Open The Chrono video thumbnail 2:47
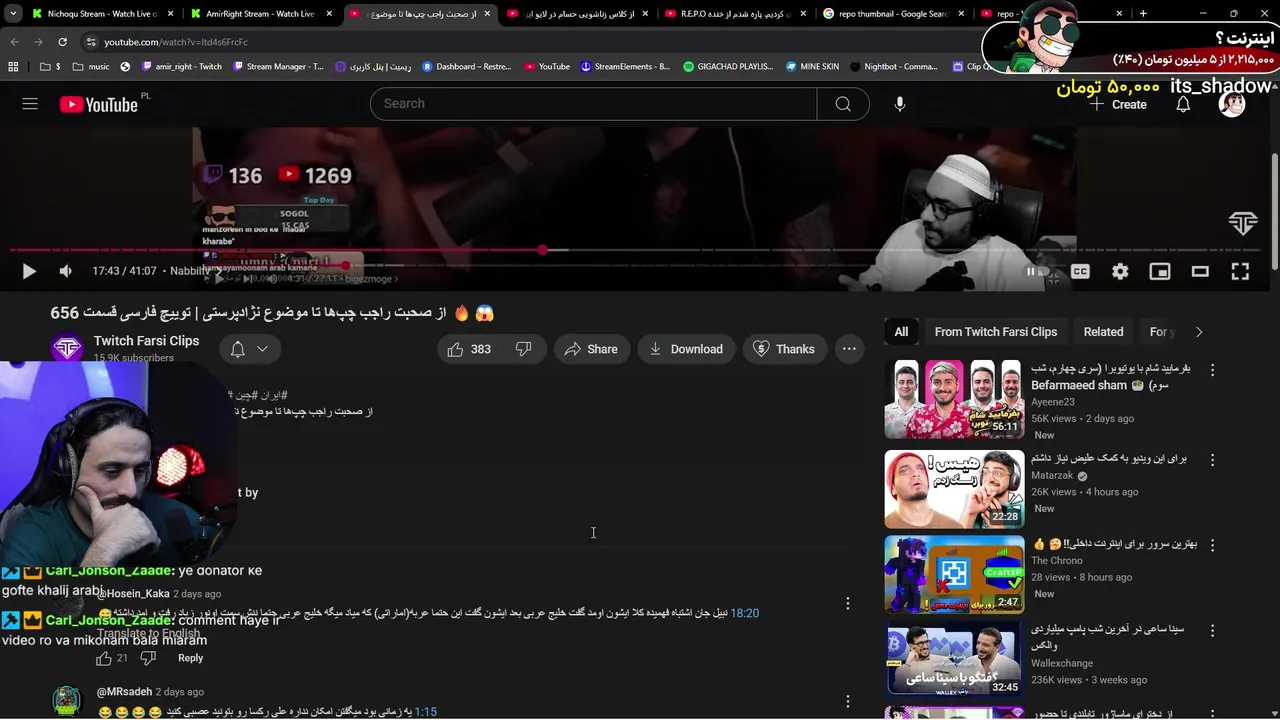This screenshot has width=1280, height=720. coord(954,575)
